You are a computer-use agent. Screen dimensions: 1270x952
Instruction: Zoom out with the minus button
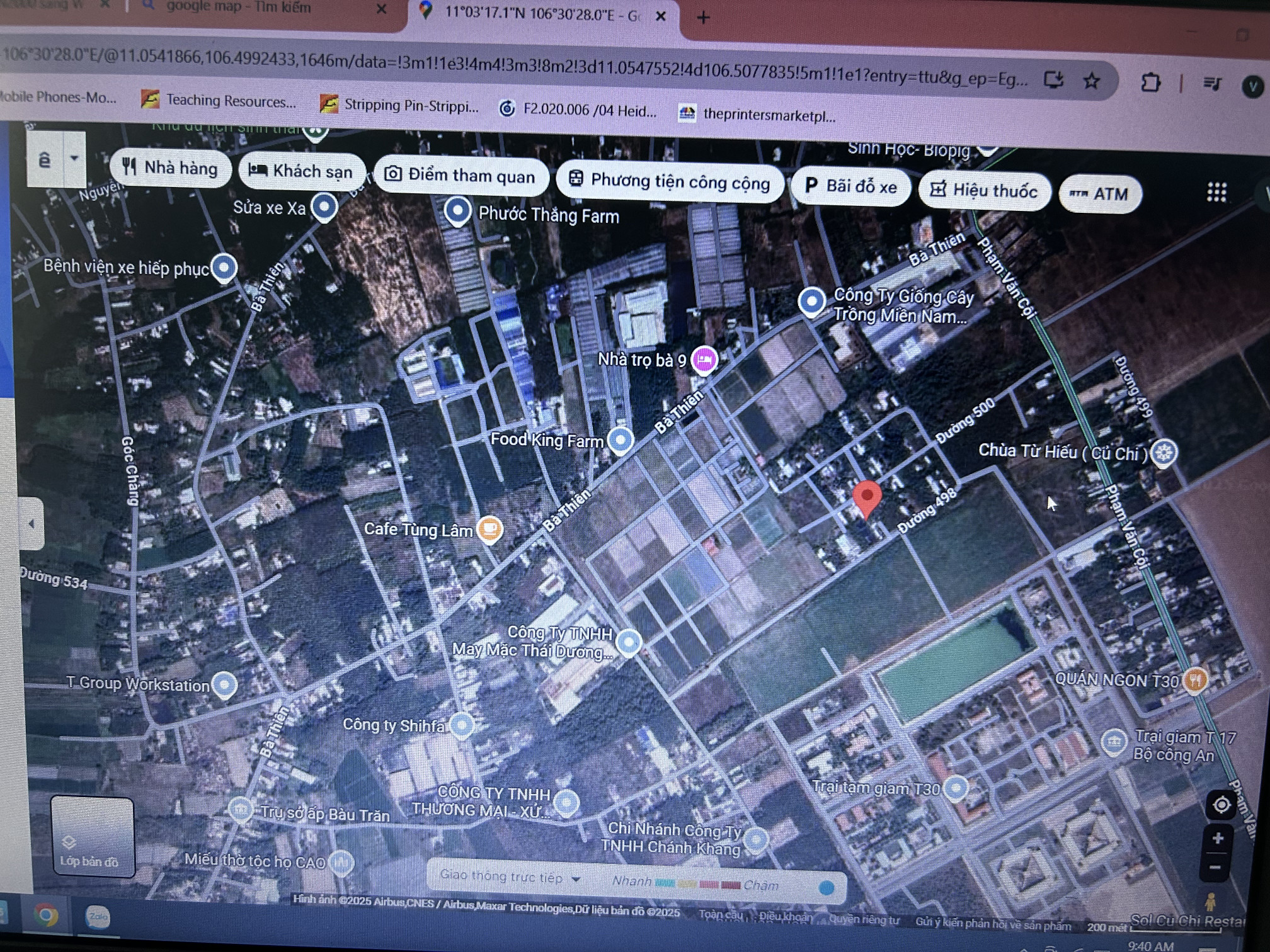click(x=1215, y=867)
